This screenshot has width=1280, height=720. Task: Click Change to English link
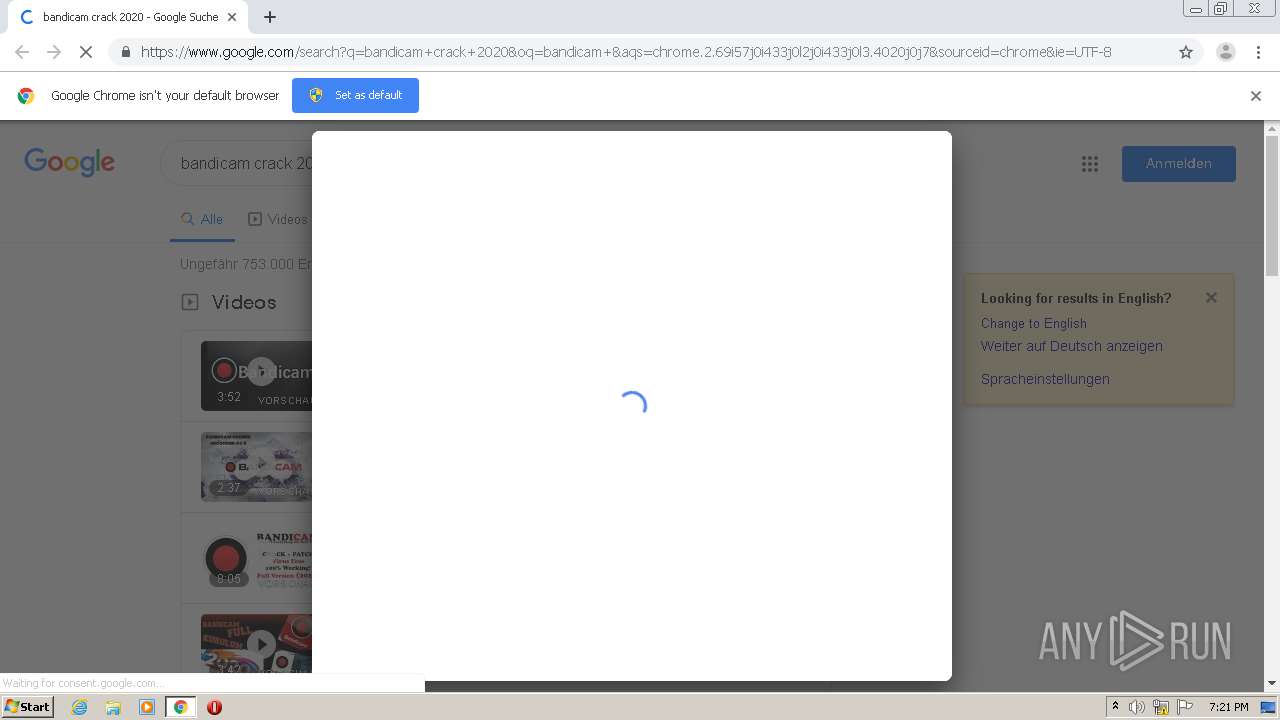tap(1034, 323)
